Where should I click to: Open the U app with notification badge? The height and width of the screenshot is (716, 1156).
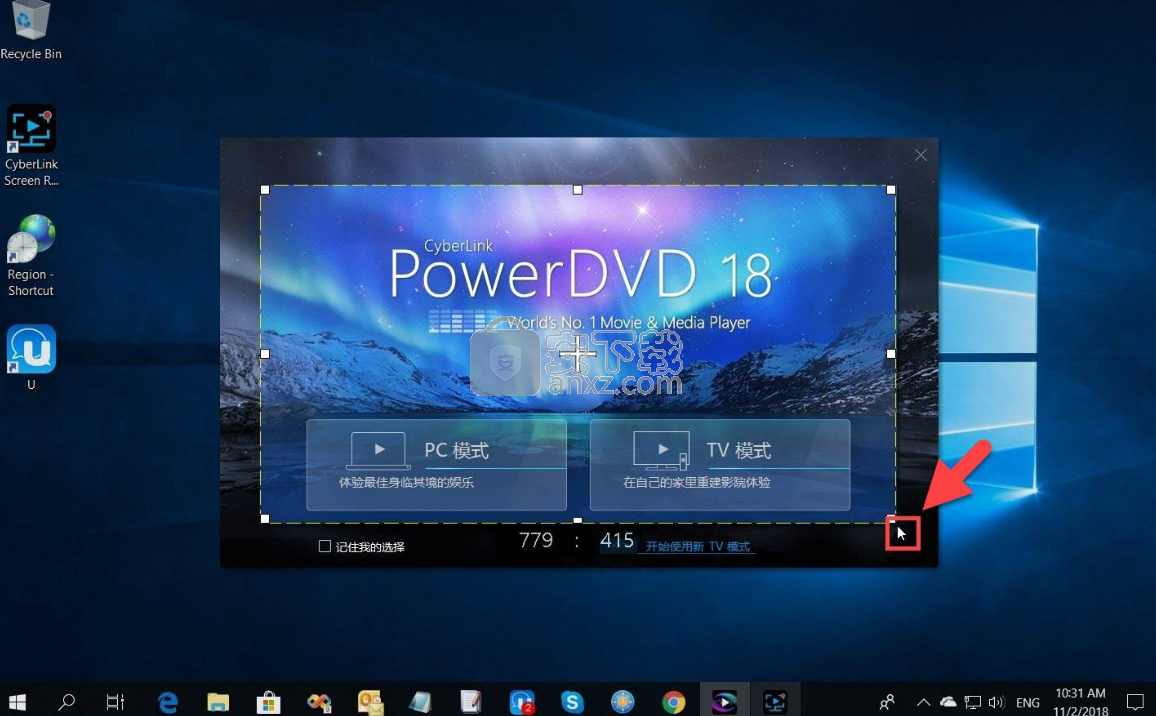click(x=521, y=701)
